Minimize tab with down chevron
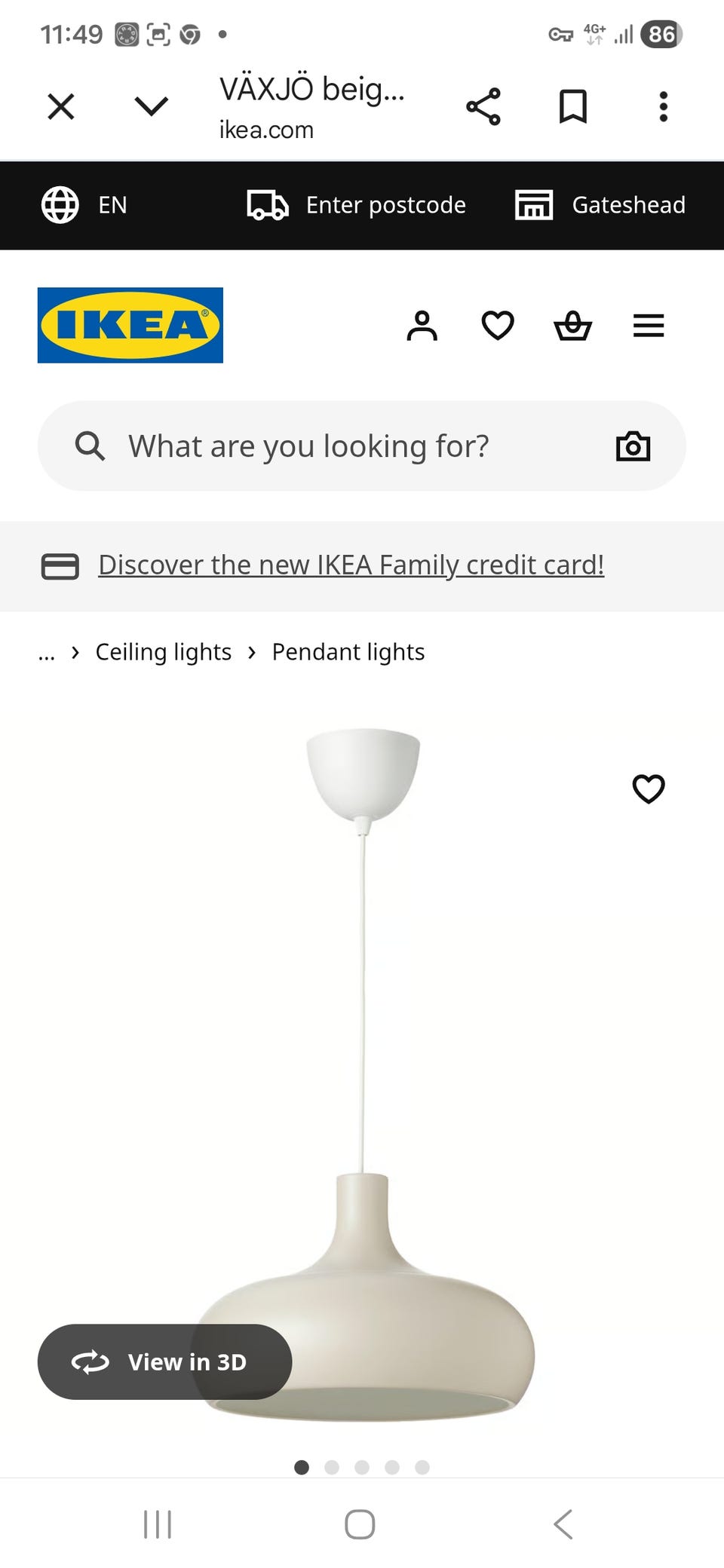Screen dimensions: 724x1568 (151, 106)
